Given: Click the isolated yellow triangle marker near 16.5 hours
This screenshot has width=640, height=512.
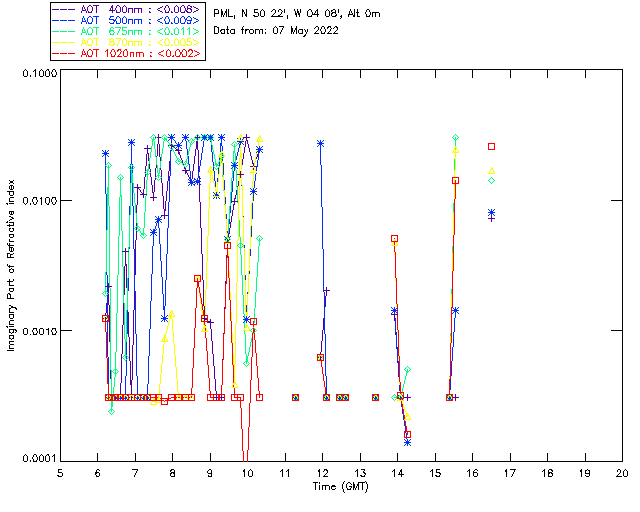Looking at the screenshot, I should point(491,171).
